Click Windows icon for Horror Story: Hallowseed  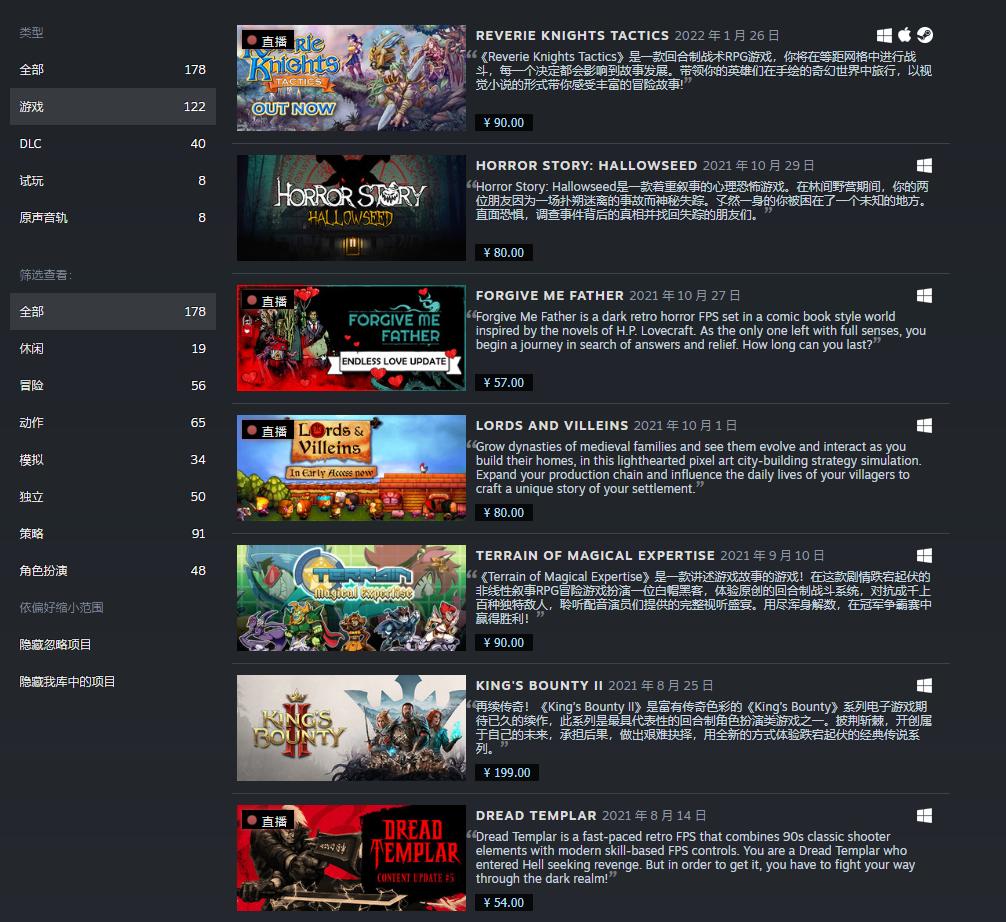coord(925,166)
